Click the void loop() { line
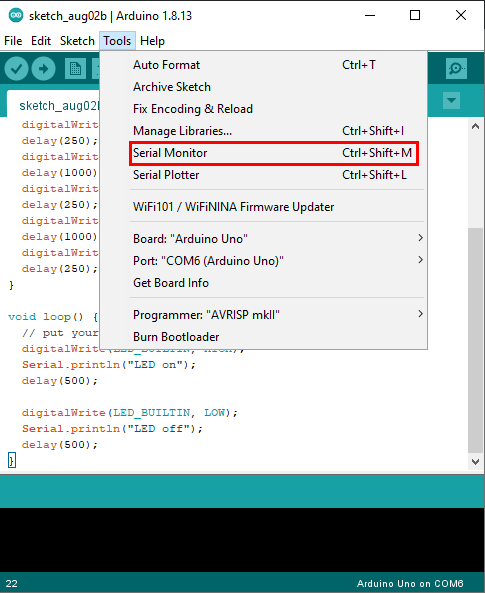The width and height of the screenshot is (485, 593). (x=53, y=317)
